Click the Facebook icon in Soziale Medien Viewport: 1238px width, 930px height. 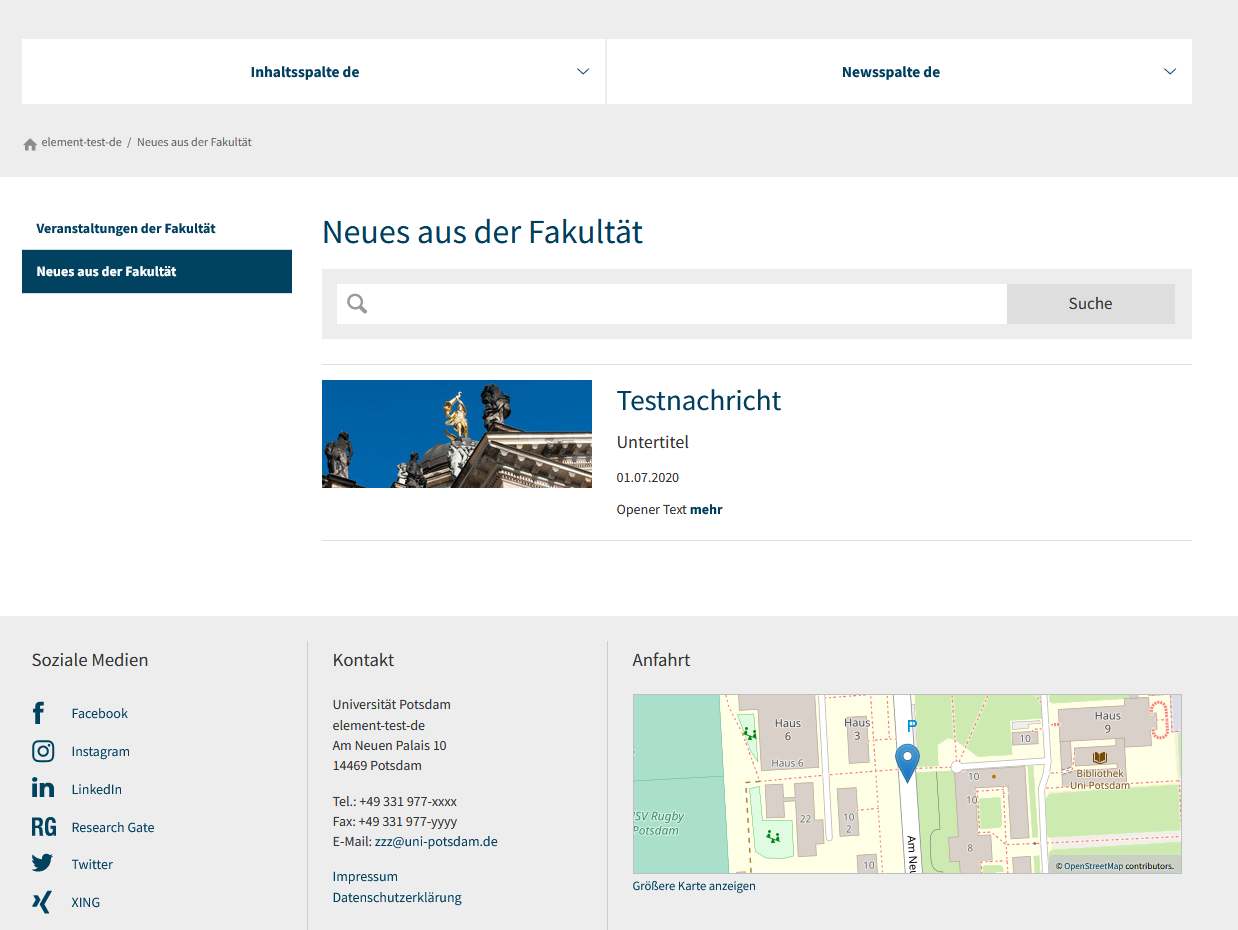pos(39,713)
